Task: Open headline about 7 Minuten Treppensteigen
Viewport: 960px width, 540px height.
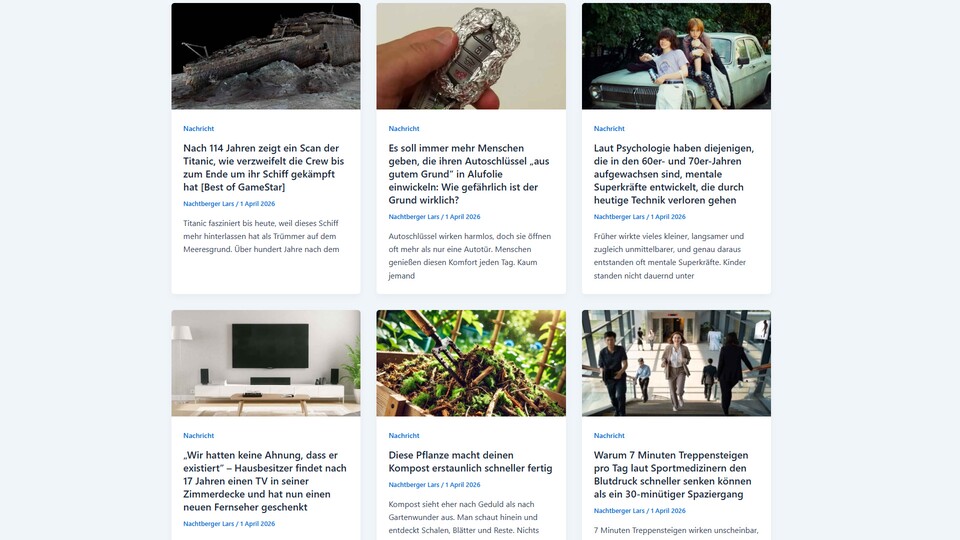Action: coord(672,474)
